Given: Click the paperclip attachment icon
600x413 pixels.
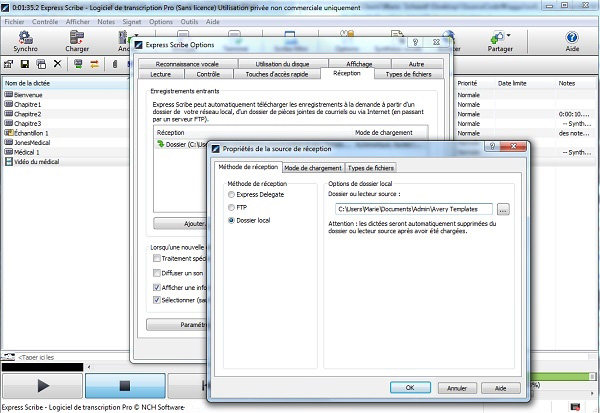Looking at the screenshot, I should click(x=114, y=64).
